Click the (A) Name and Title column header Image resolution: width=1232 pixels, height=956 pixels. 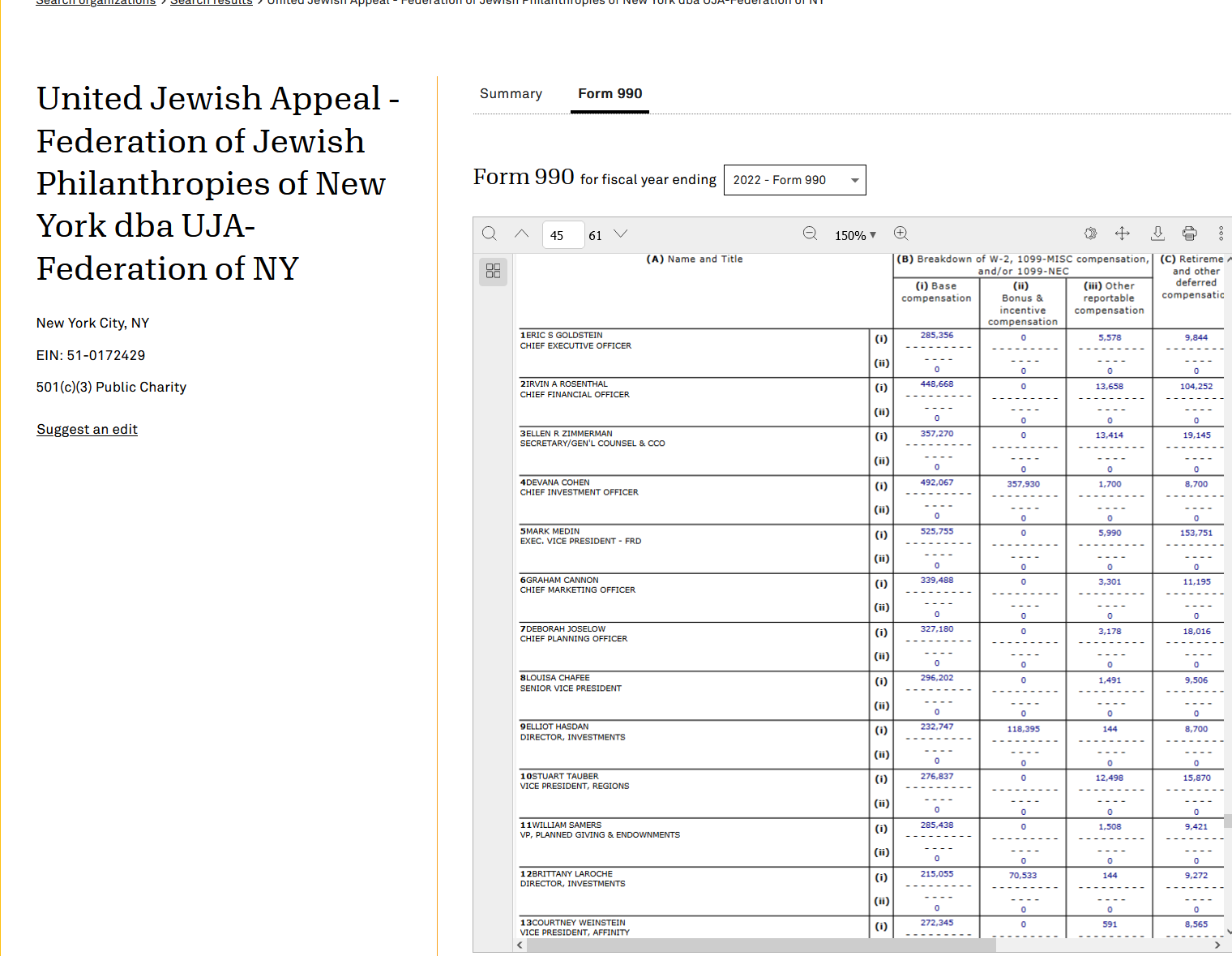(695, 259)
